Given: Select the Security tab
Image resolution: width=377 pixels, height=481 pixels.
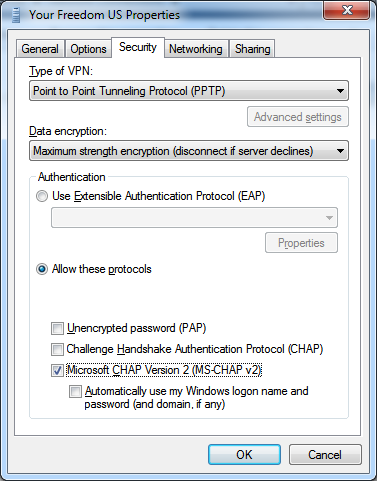Looking at the screenshot, I should [x=138, y=47].
